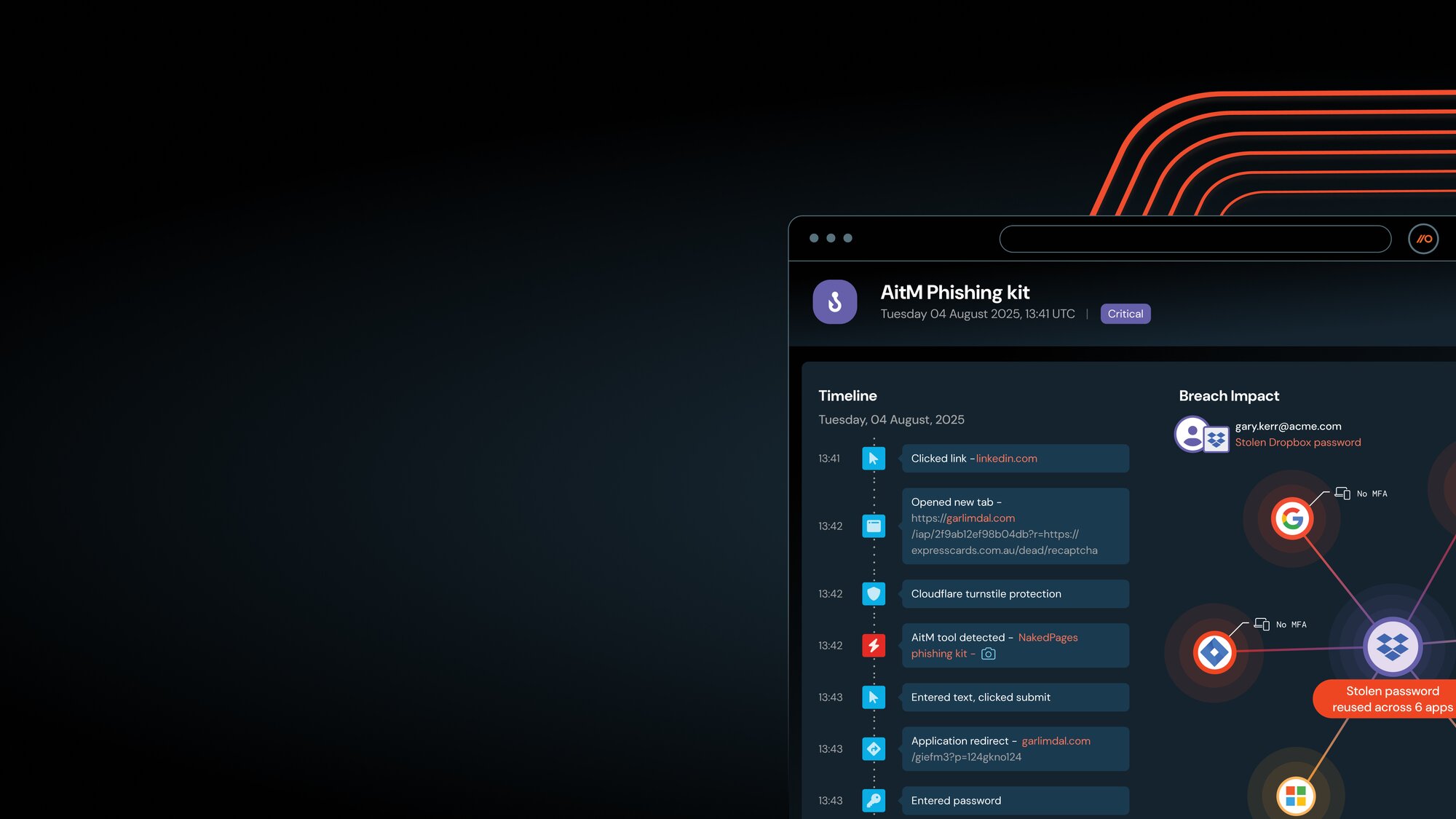Click the Push Security extension icon
1456x819 pixels.
point(1423,239)
